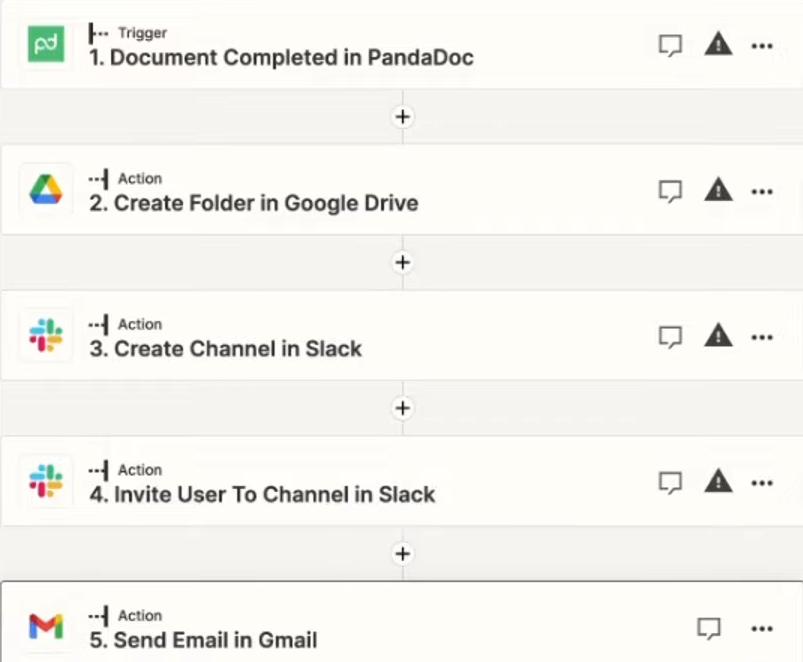
Task: Click the Action label above Send Email
Action: click(x=140, y=615)
